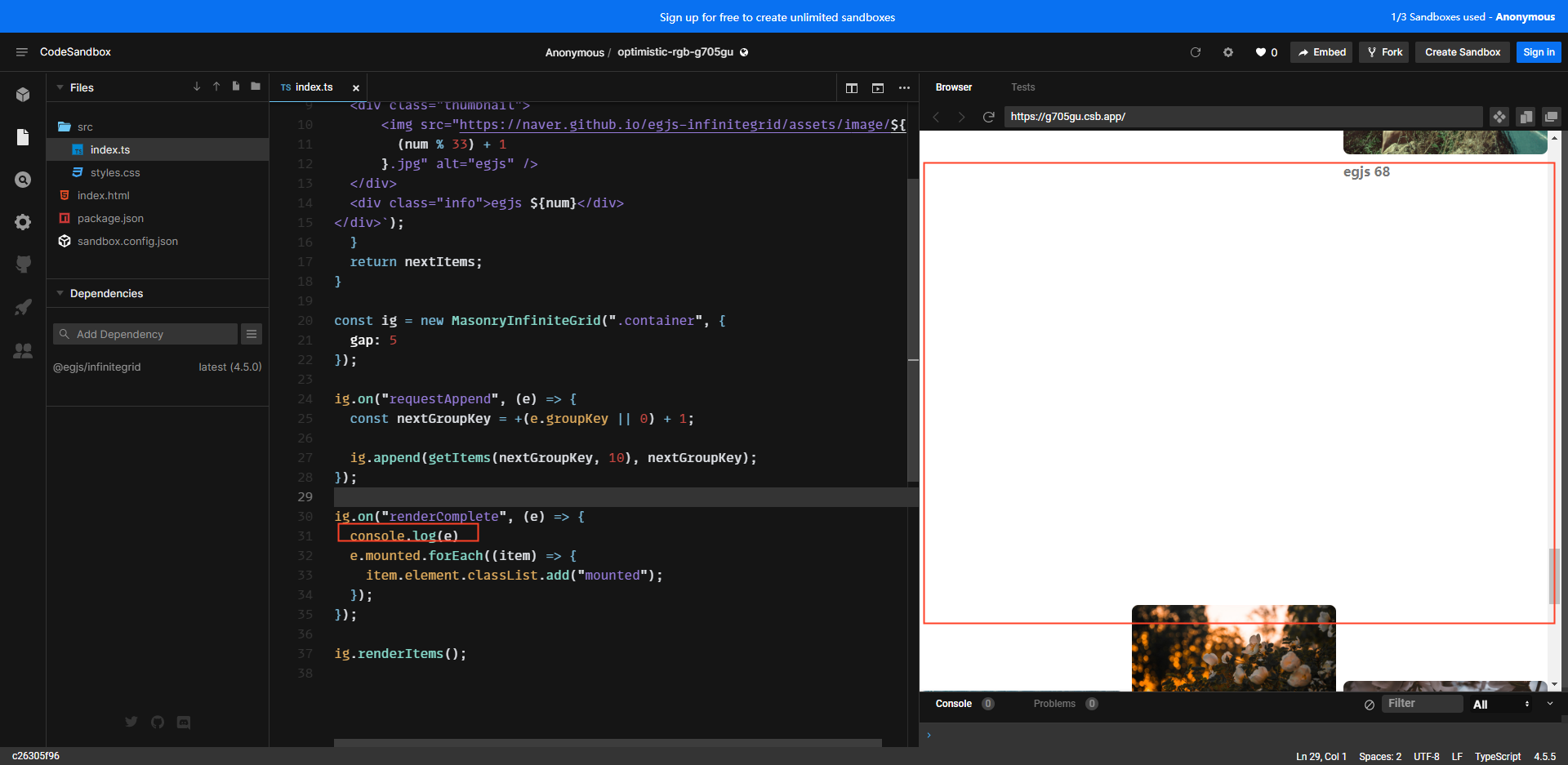This screenshot has width=1568, height=765.
Task: Open the live collaboration panel
Action: [23, 351]
